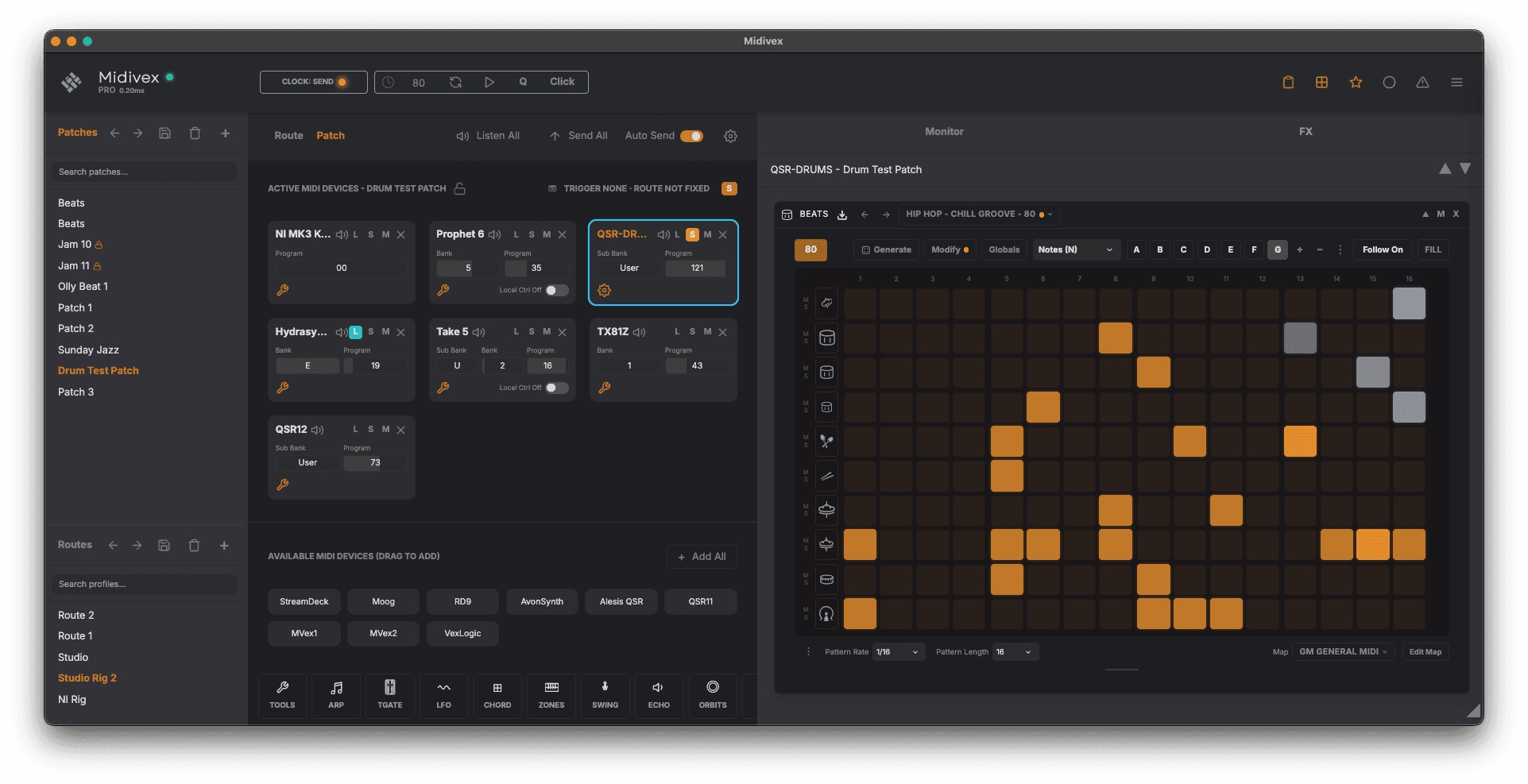Screen dimensions: 1528x784
Task: Open the SWING module
Action: pos(605,695)
